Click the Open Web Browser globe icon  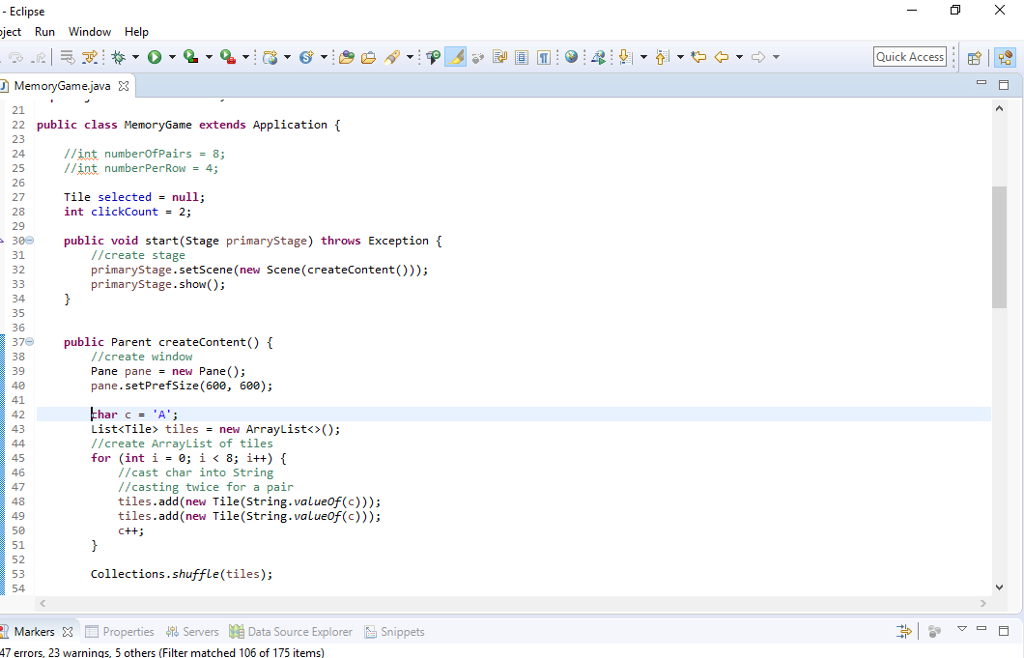point(571,57)
